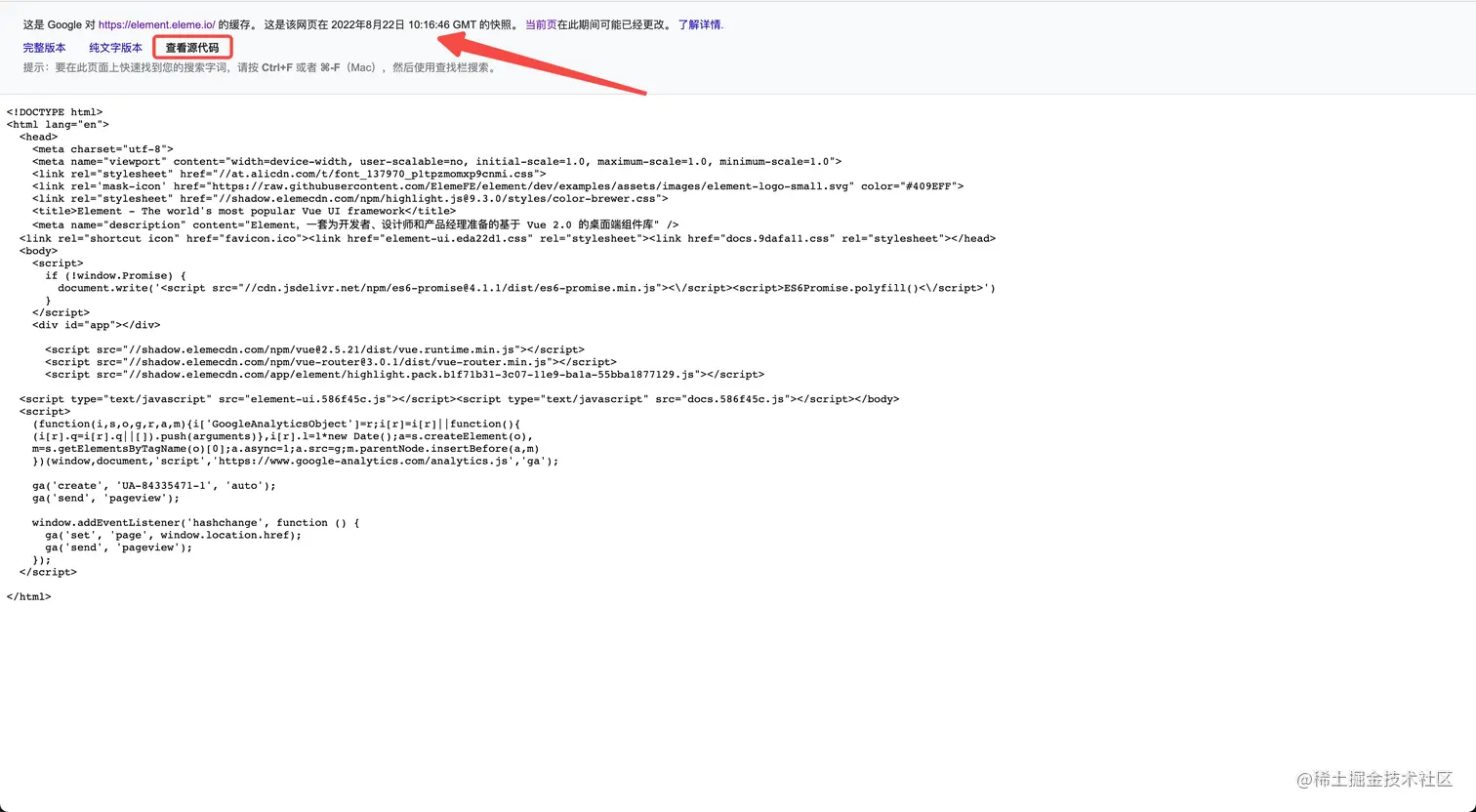Click the <!DOCTYPE html> line
Image resolution: width=1476 pixels, height=812 pixels.
coord(55,112)
